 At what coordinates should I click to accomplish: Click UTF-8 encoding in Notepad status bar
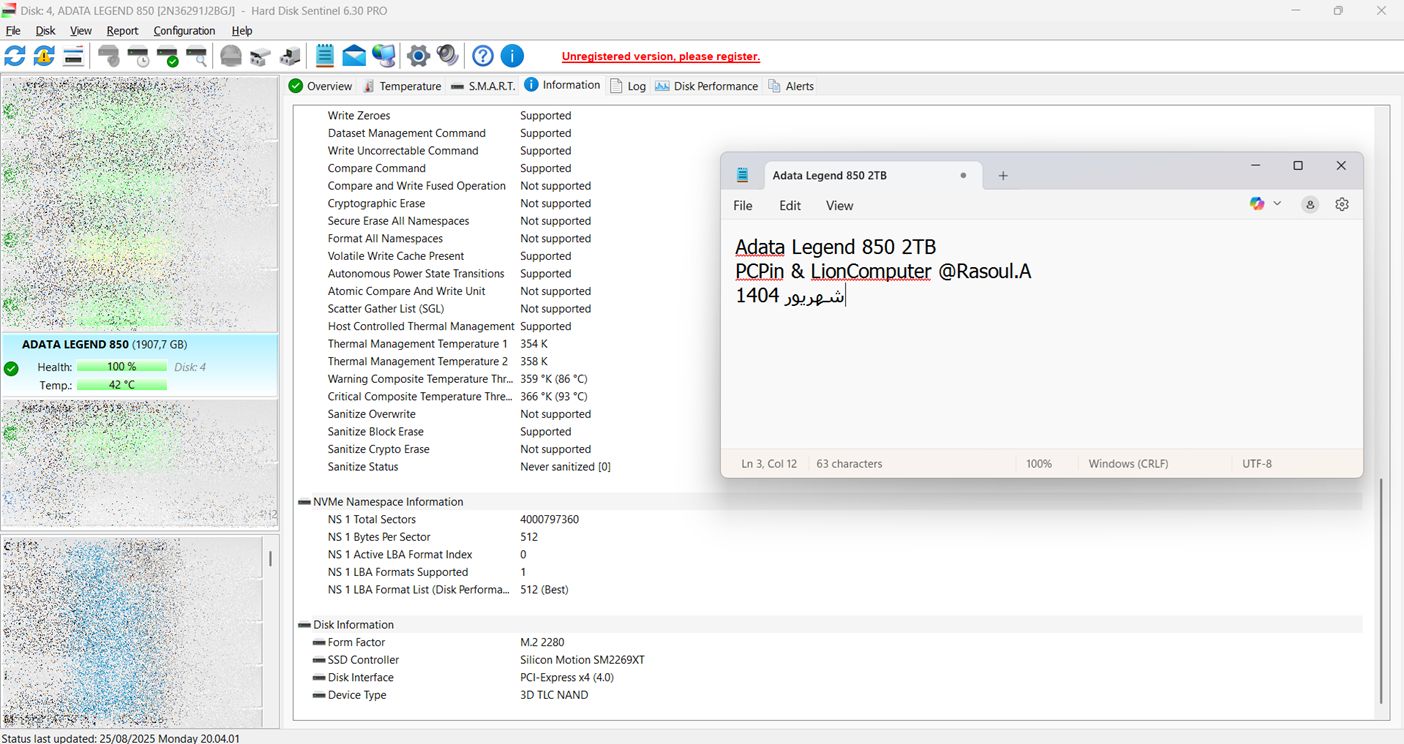pyautogui.click(x=1257, y=464)
